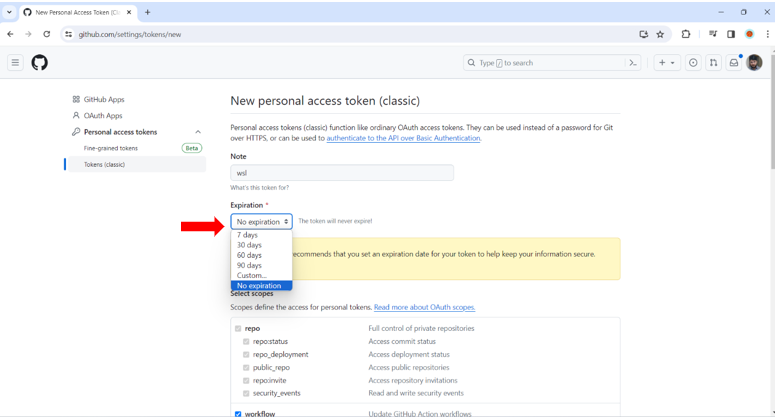The width and height of the screenshot is (775, 417).
Task: Toggle the repo_deployment checkbox
Action: (x=246, y=355)
